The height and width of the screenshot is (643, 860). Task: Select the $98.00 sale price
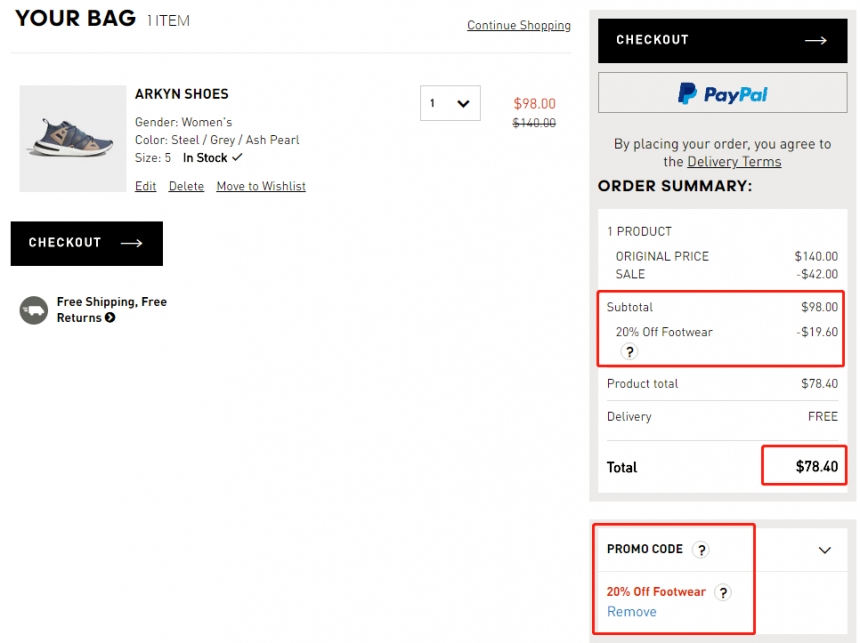[534, 104]
